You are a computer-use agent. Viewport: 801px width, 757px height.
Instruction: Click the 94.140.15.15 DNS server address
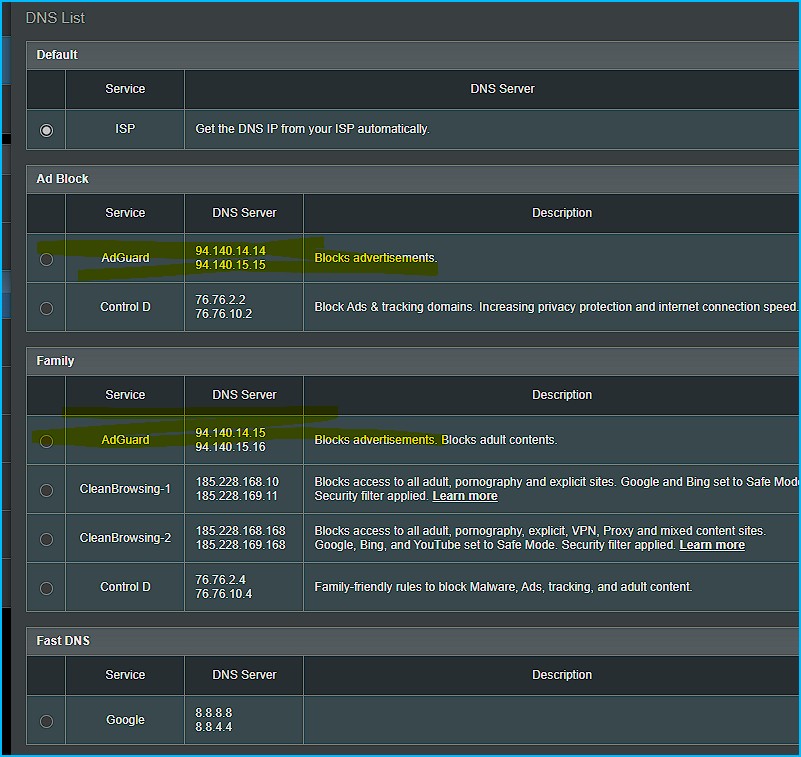[x=230, y=265]
